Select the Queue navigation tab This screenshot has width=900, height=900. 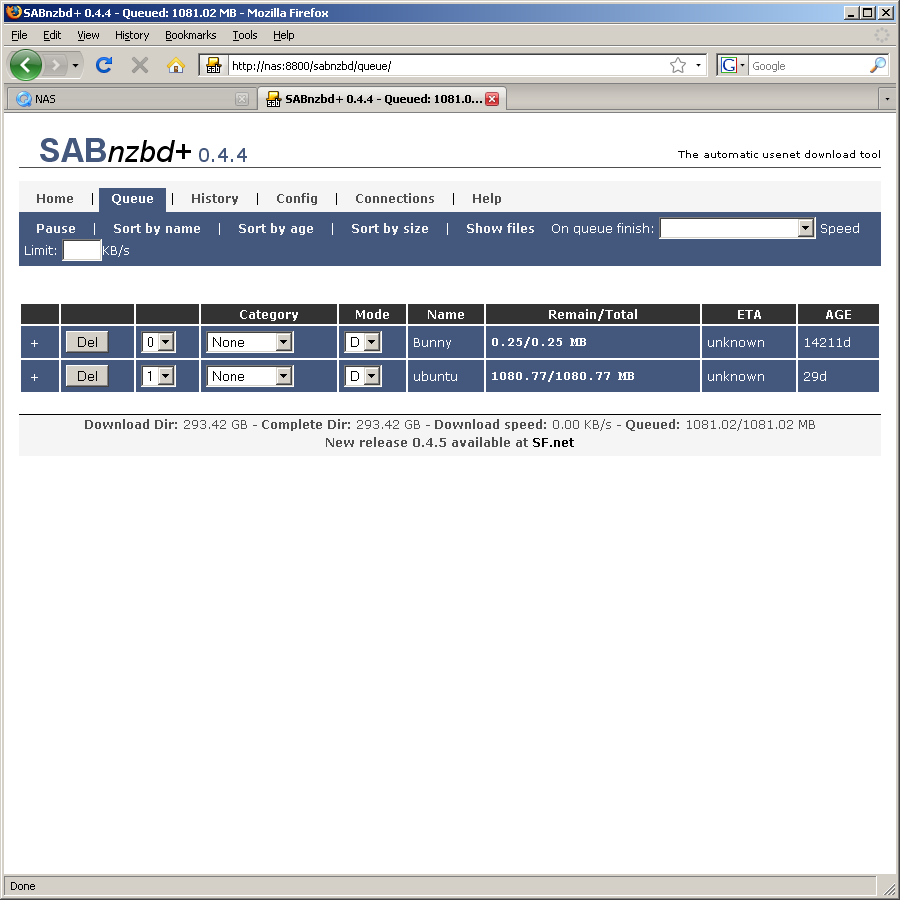point(132,199)
